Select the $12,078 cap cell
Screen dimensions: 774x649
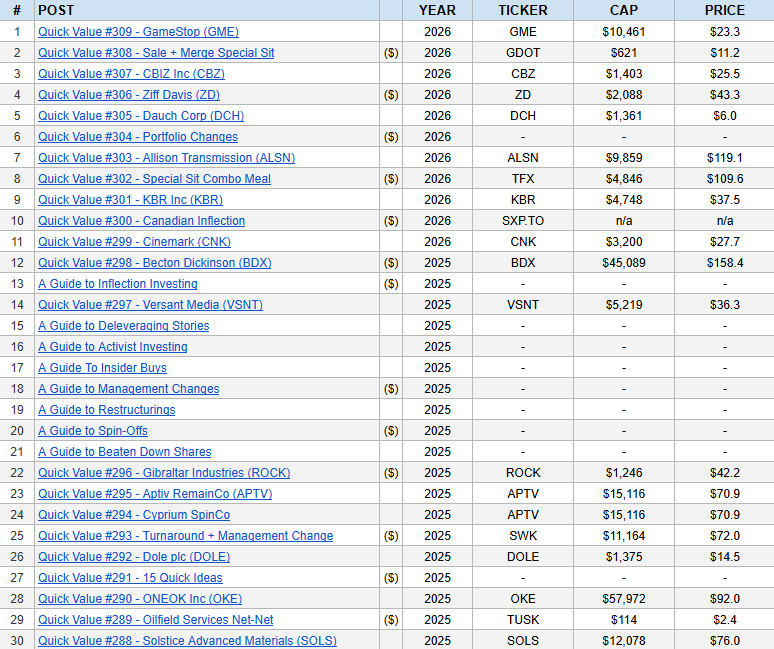624,640
